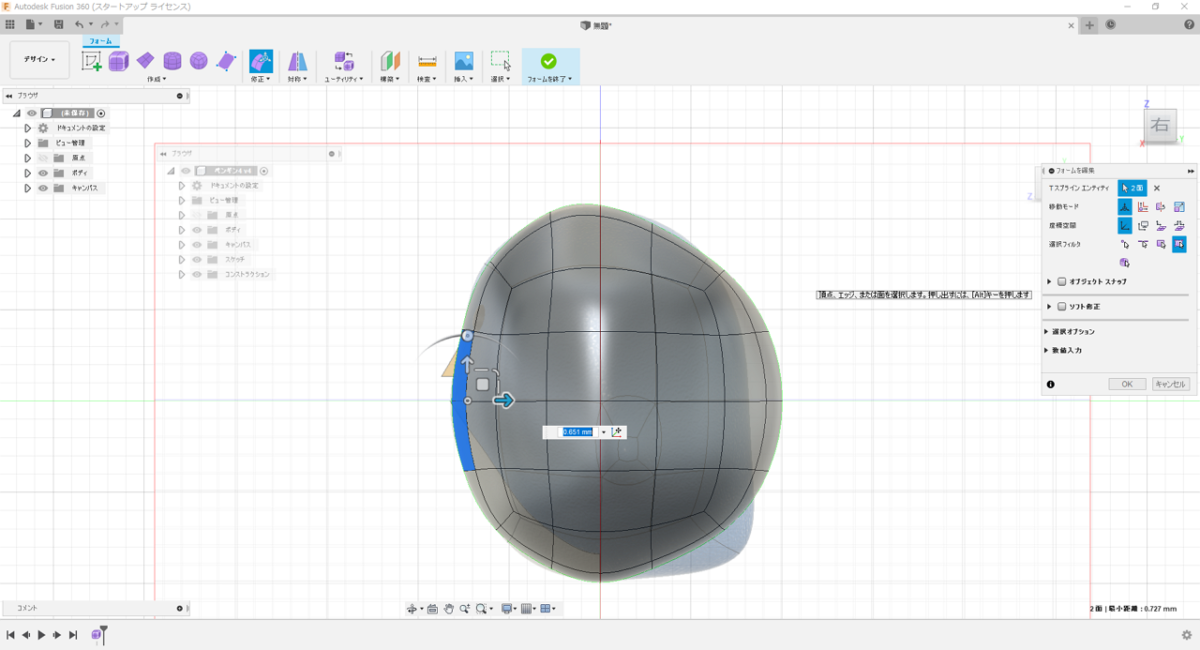
Task: Open the 挿入 dropdown menu
Action: [464, 79]
